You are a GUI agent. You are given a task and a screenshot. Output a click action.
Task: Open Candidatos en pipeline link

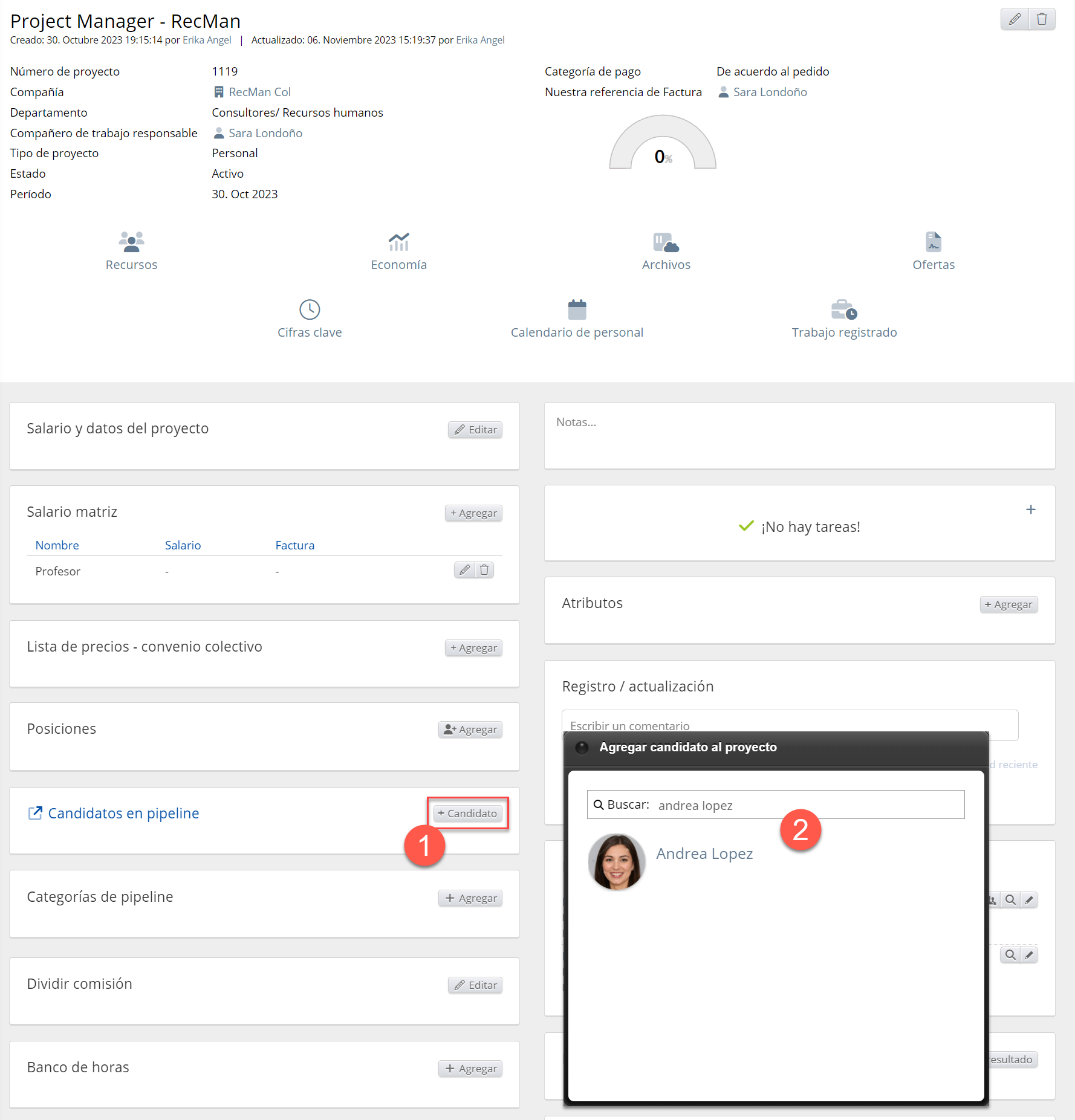tap(123, 814)
